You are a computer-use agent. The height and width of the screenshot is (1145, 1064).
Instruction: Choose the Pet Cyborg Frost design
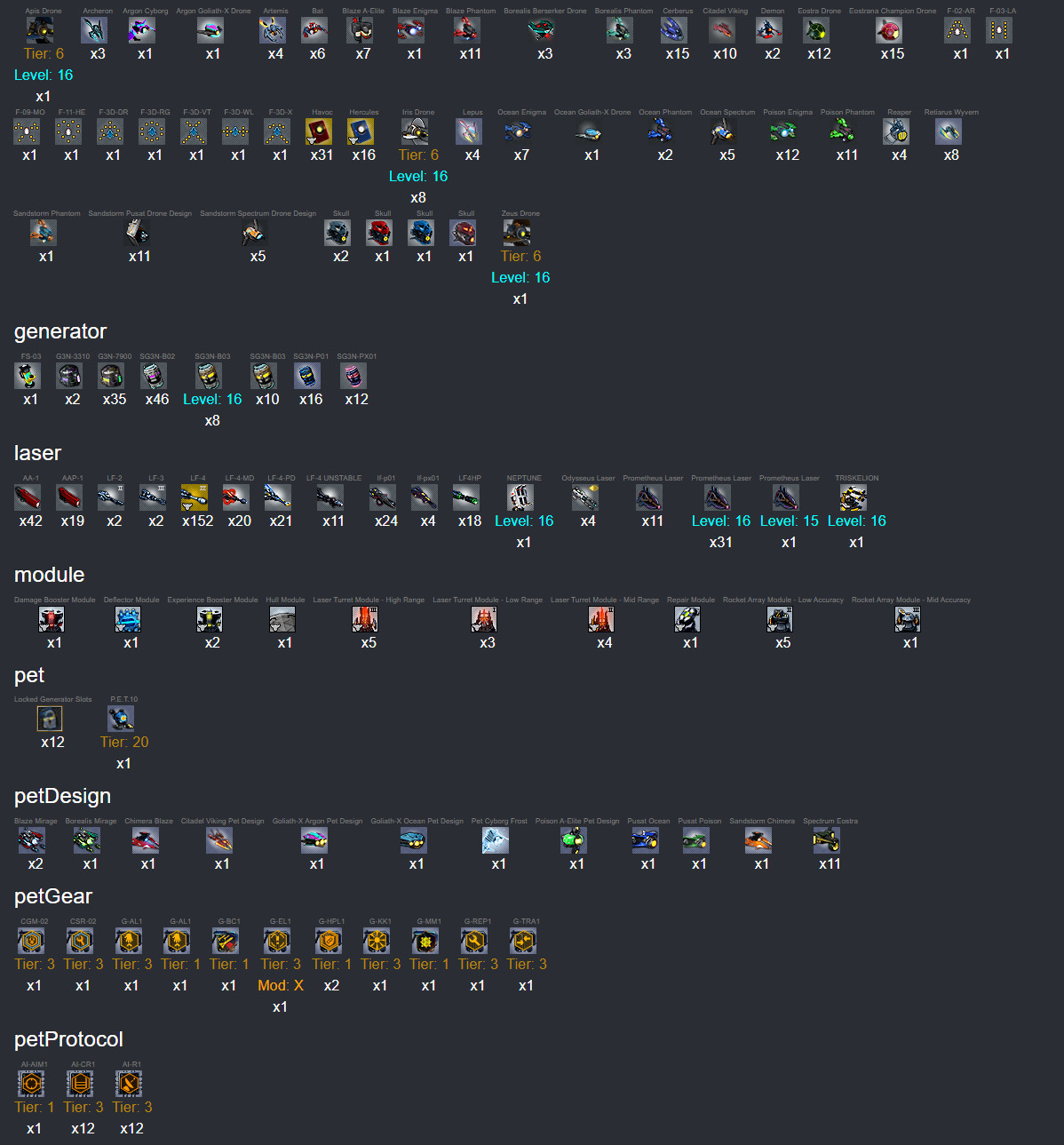click(496, 840)
